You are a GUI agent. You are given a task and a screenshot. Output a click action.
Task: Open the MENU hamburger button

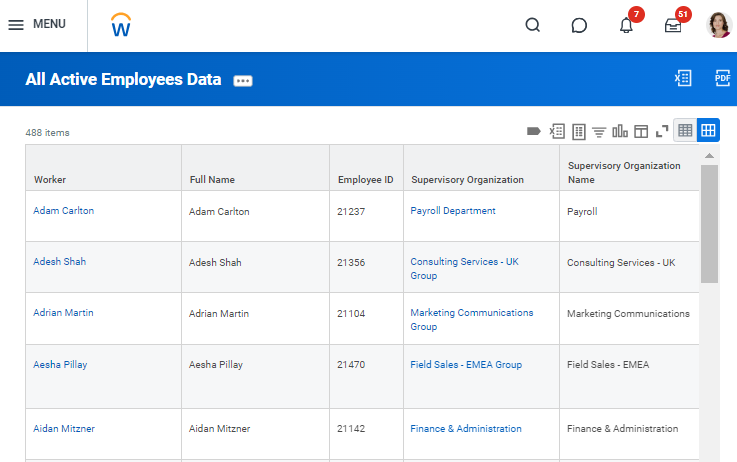click(37, 24)
